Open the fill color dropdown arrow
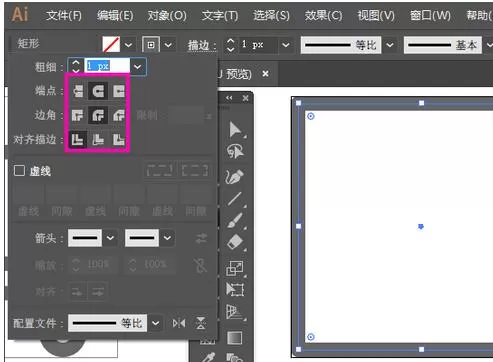Screen dimensions: 493x362 tap(128, 45)
